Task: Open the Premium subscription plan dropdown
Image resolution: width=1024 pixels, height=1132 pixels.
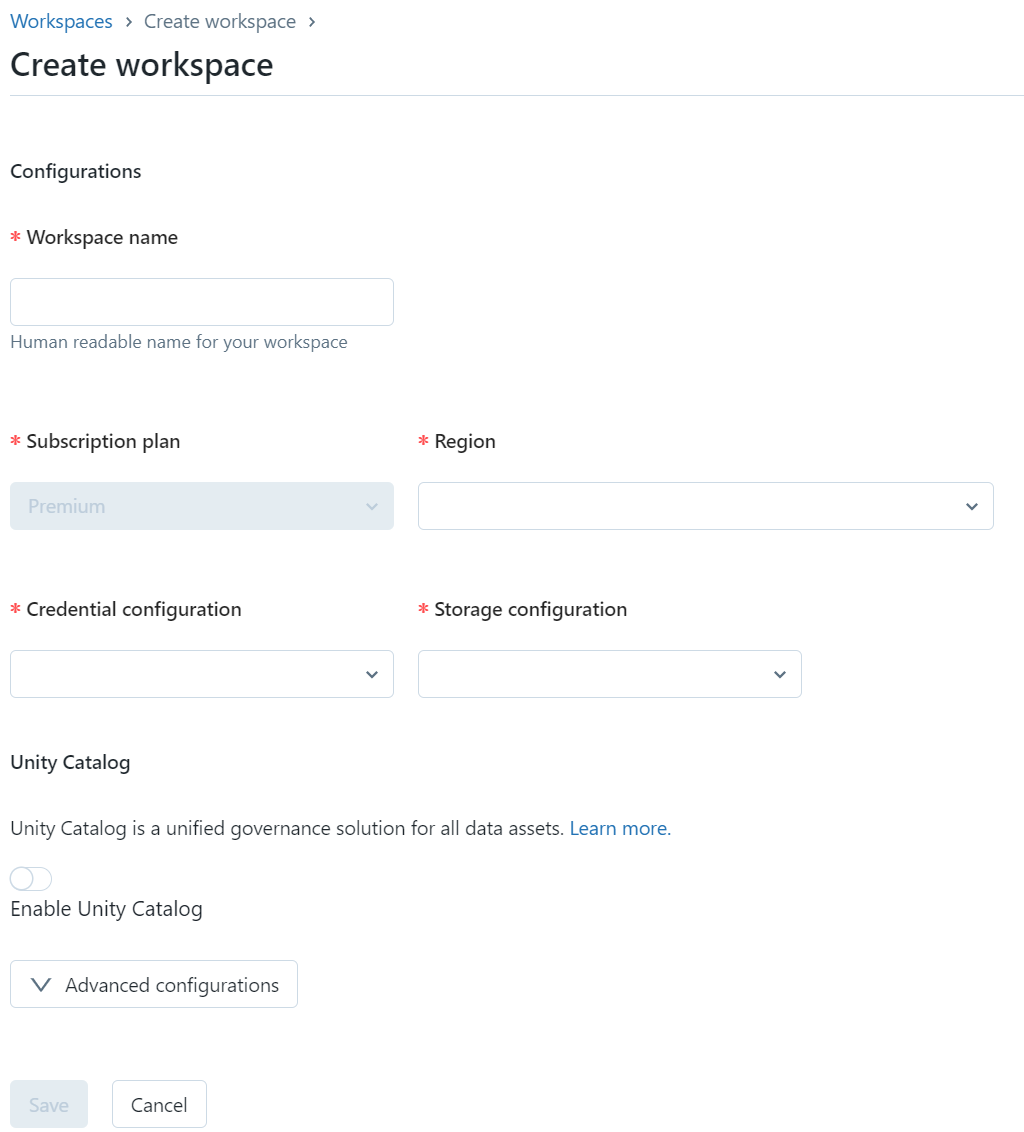Action: (x=201, y=506)
